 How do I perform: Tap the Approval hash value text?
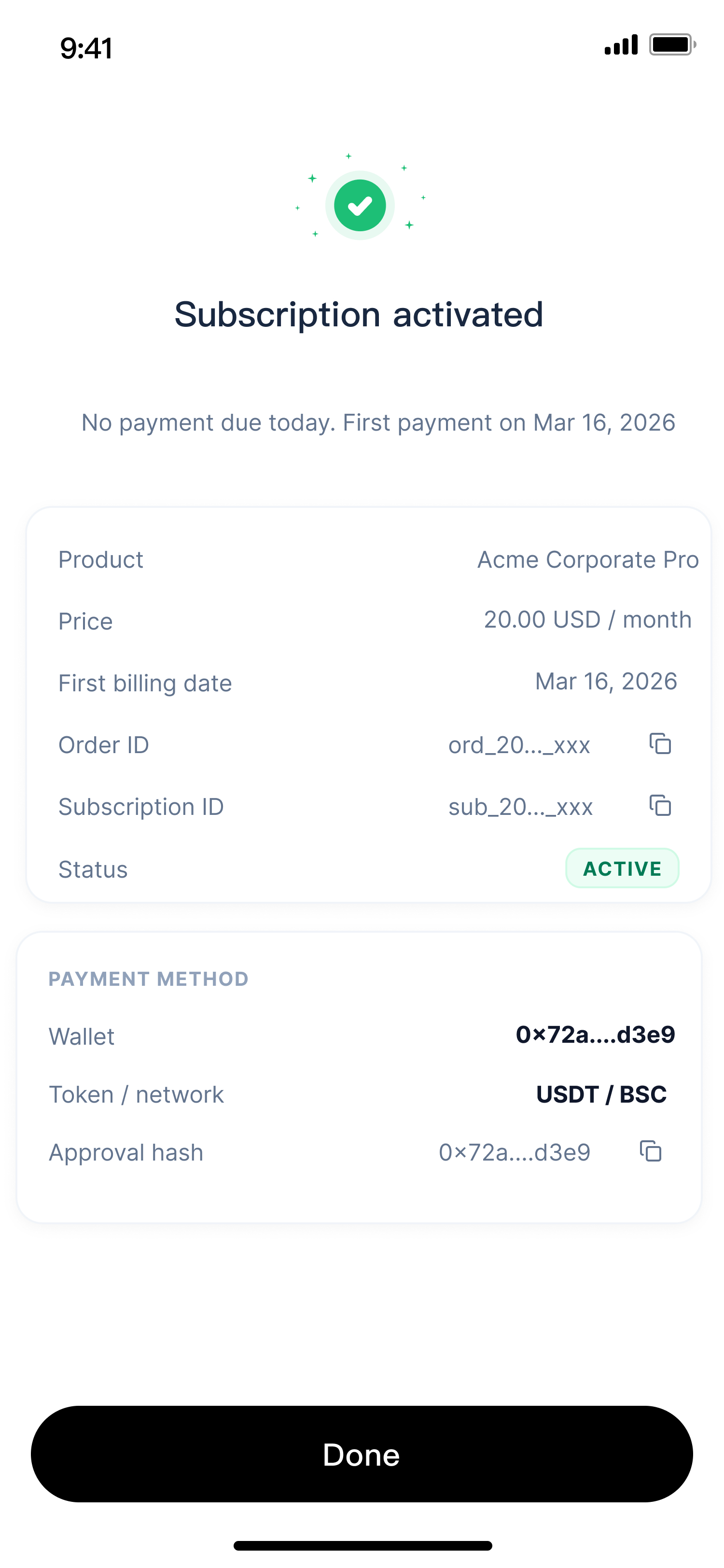[514, 1152]
